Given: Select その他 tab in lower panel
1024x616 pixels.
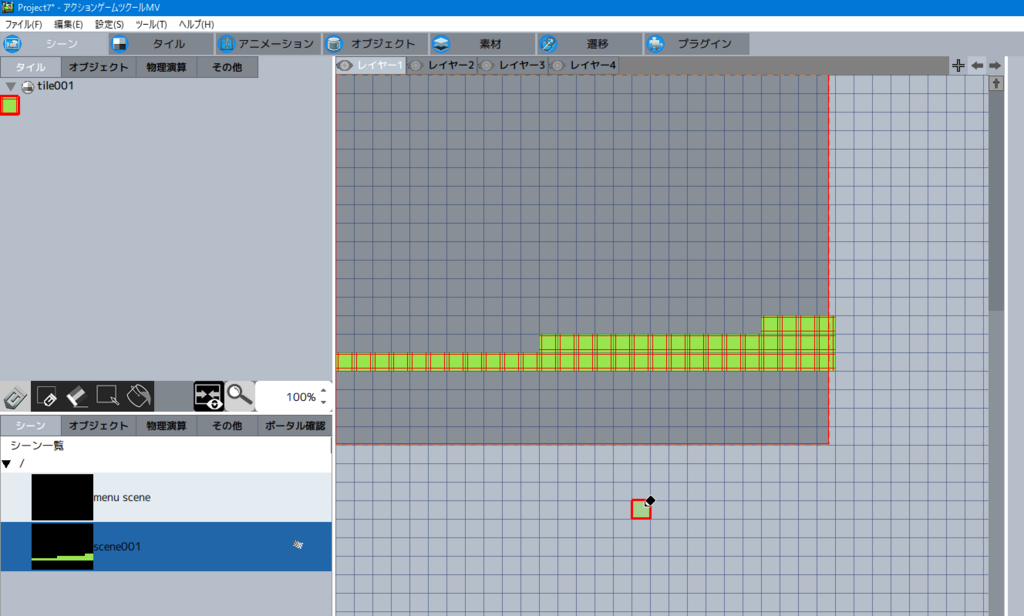Looking at the screenshot, I should [x=227, y=426].
